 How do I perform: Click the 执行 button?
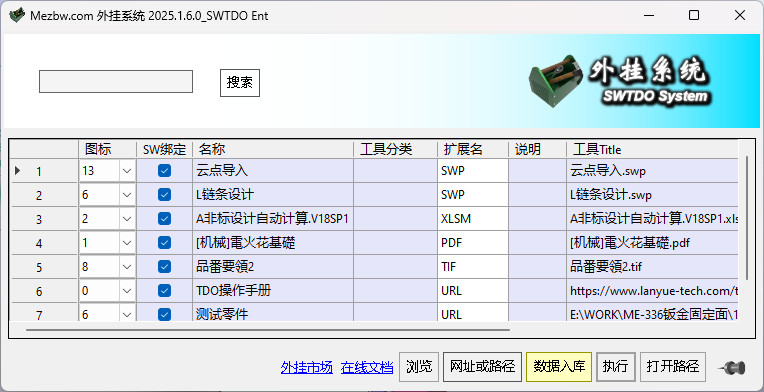(616, 367)
